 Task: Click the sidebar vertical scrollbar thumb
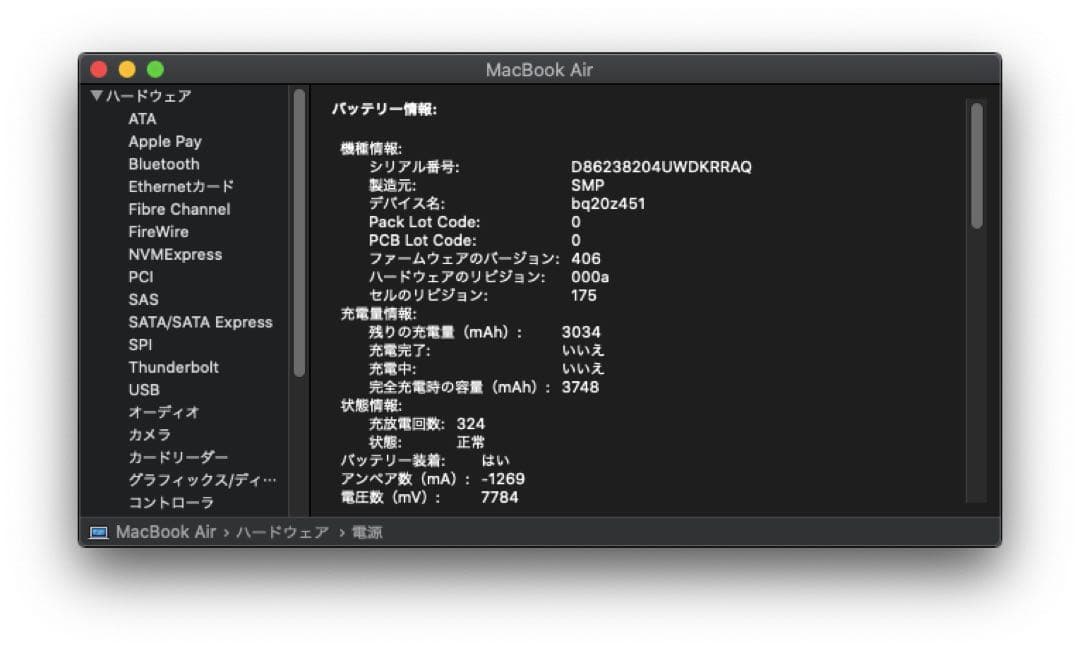point(299,233)
